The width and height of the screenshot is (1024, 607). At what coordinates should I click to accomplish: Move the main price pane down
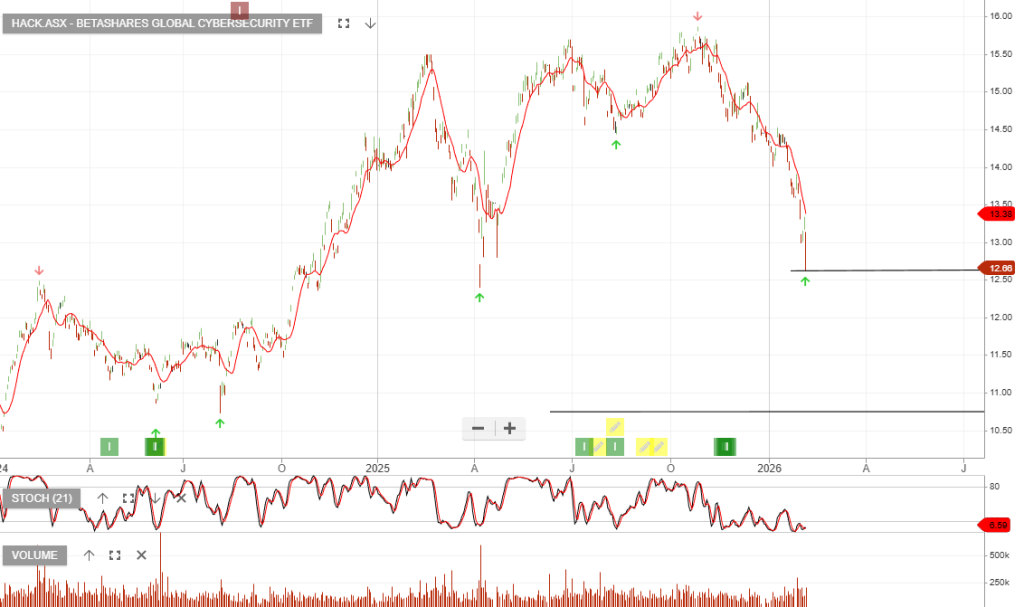pos(370,23)
